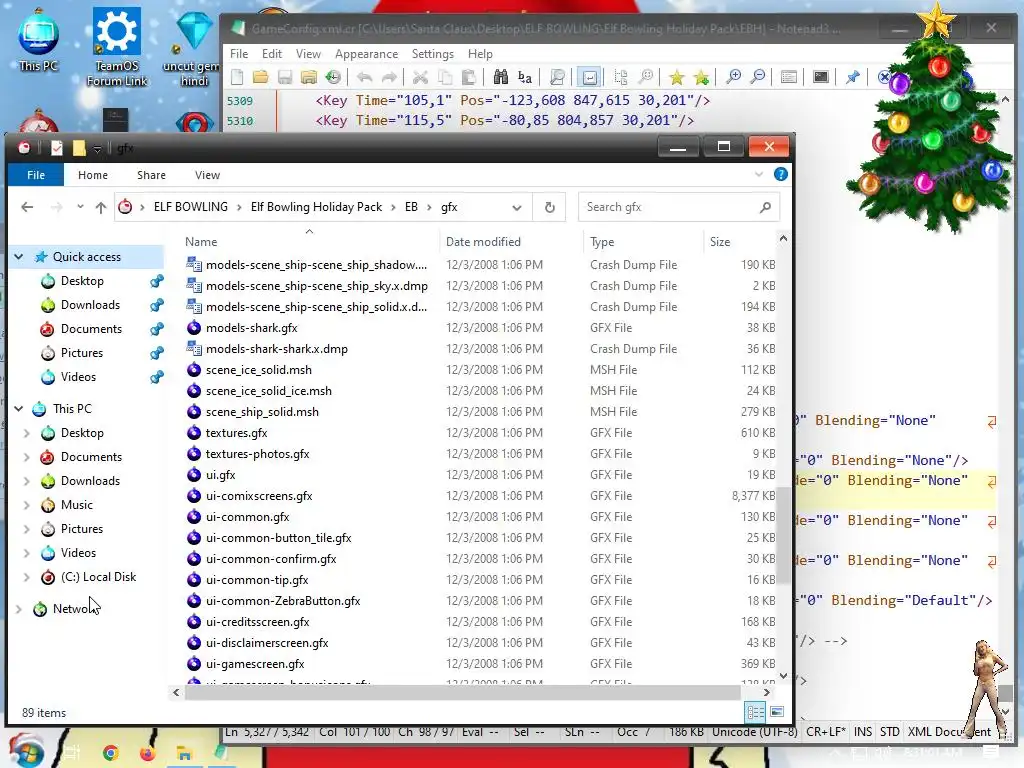Switch to the Explorer View ribbon tab

[207, 175]
